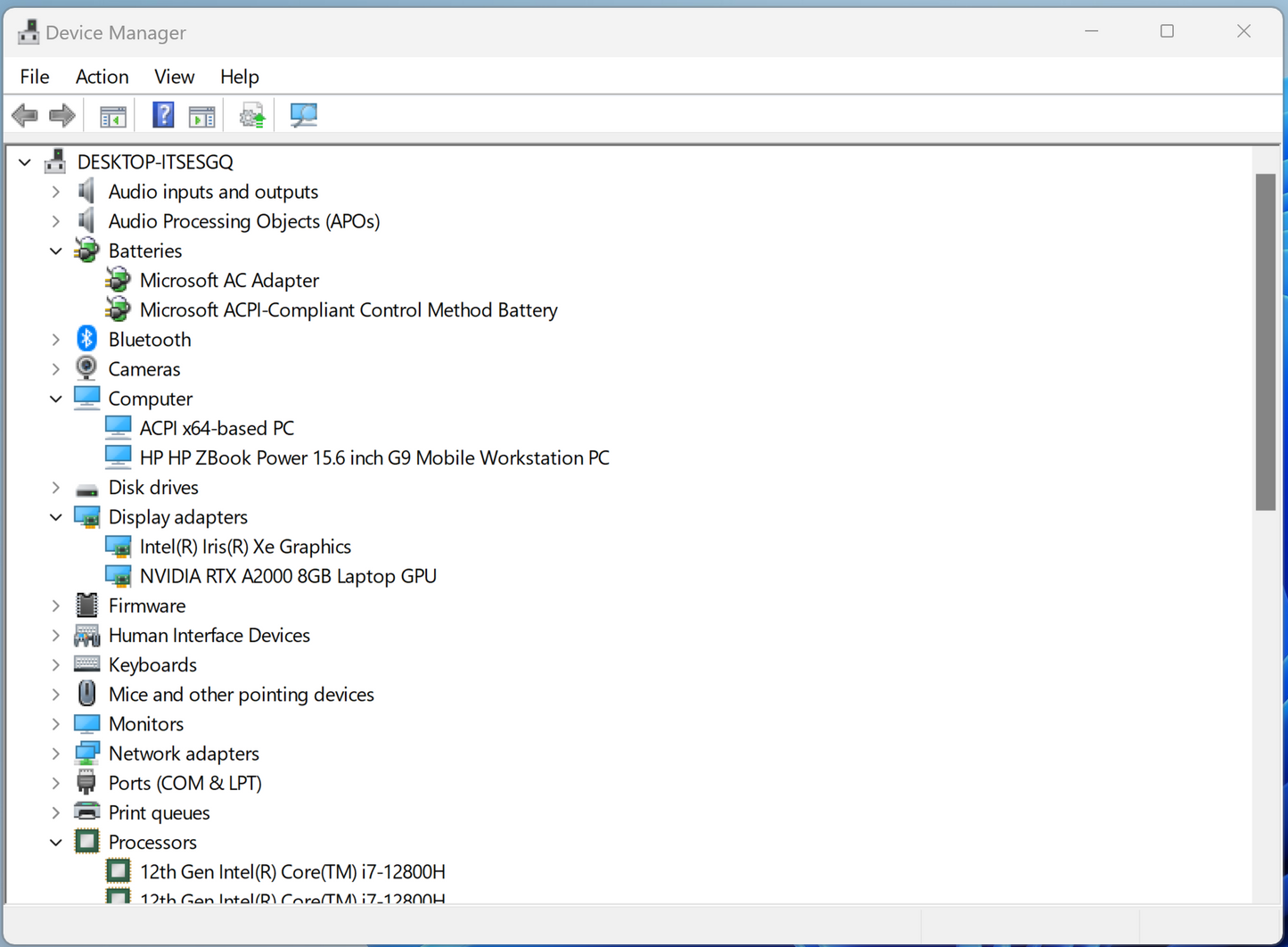Select ACPI x64-based PC entry

pyautogui.click(x=217, y=428)
